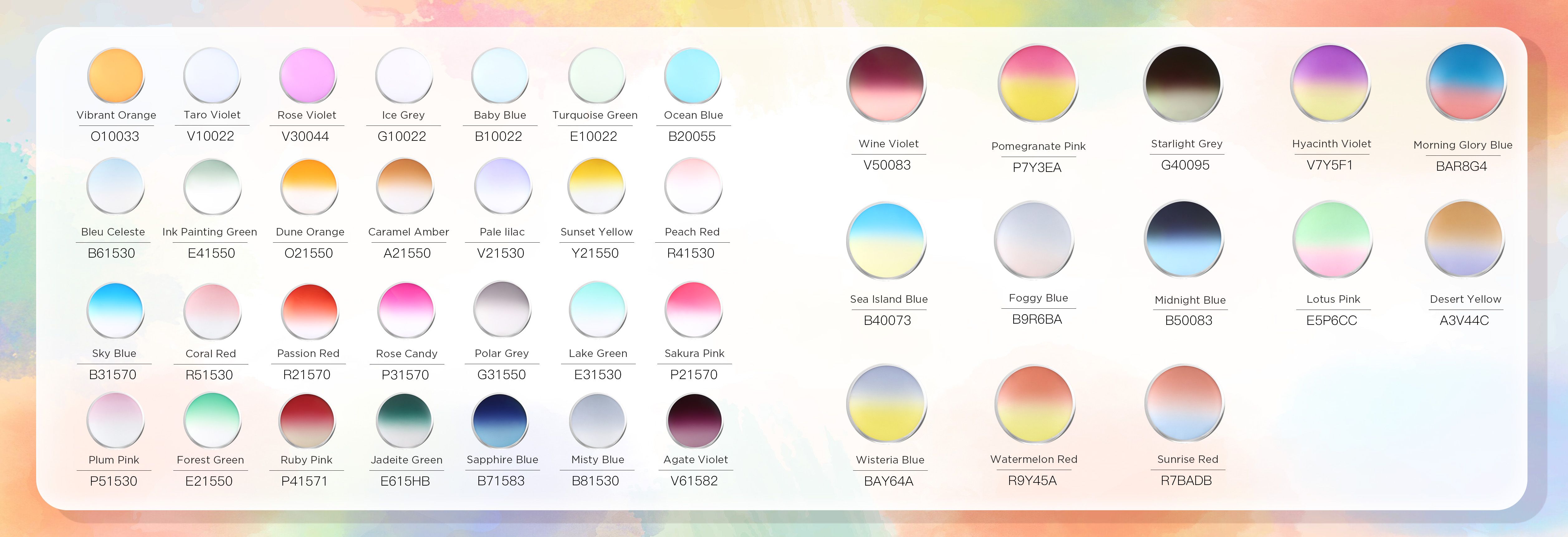Click the code BAR8G4
The width and height of the screenshot is (1568, 537).
[1461, 166]
